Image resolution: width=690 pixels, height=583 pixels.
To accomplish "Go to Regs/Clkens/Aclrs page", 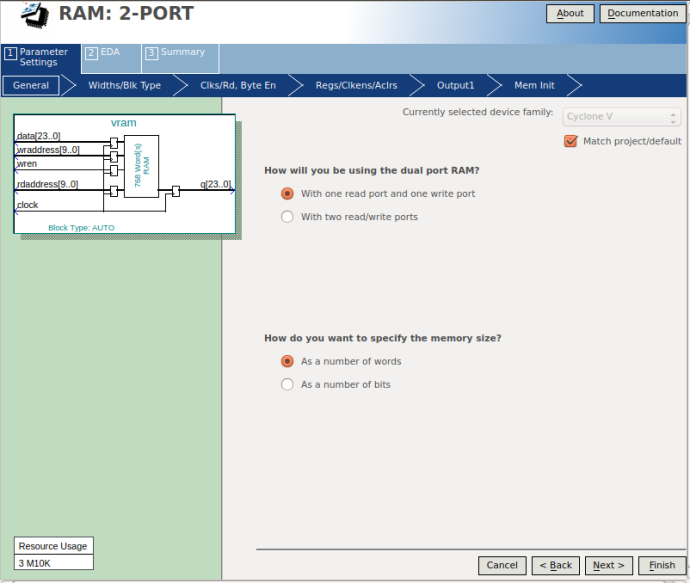I will pyautogui.click(x=356, y=85).
